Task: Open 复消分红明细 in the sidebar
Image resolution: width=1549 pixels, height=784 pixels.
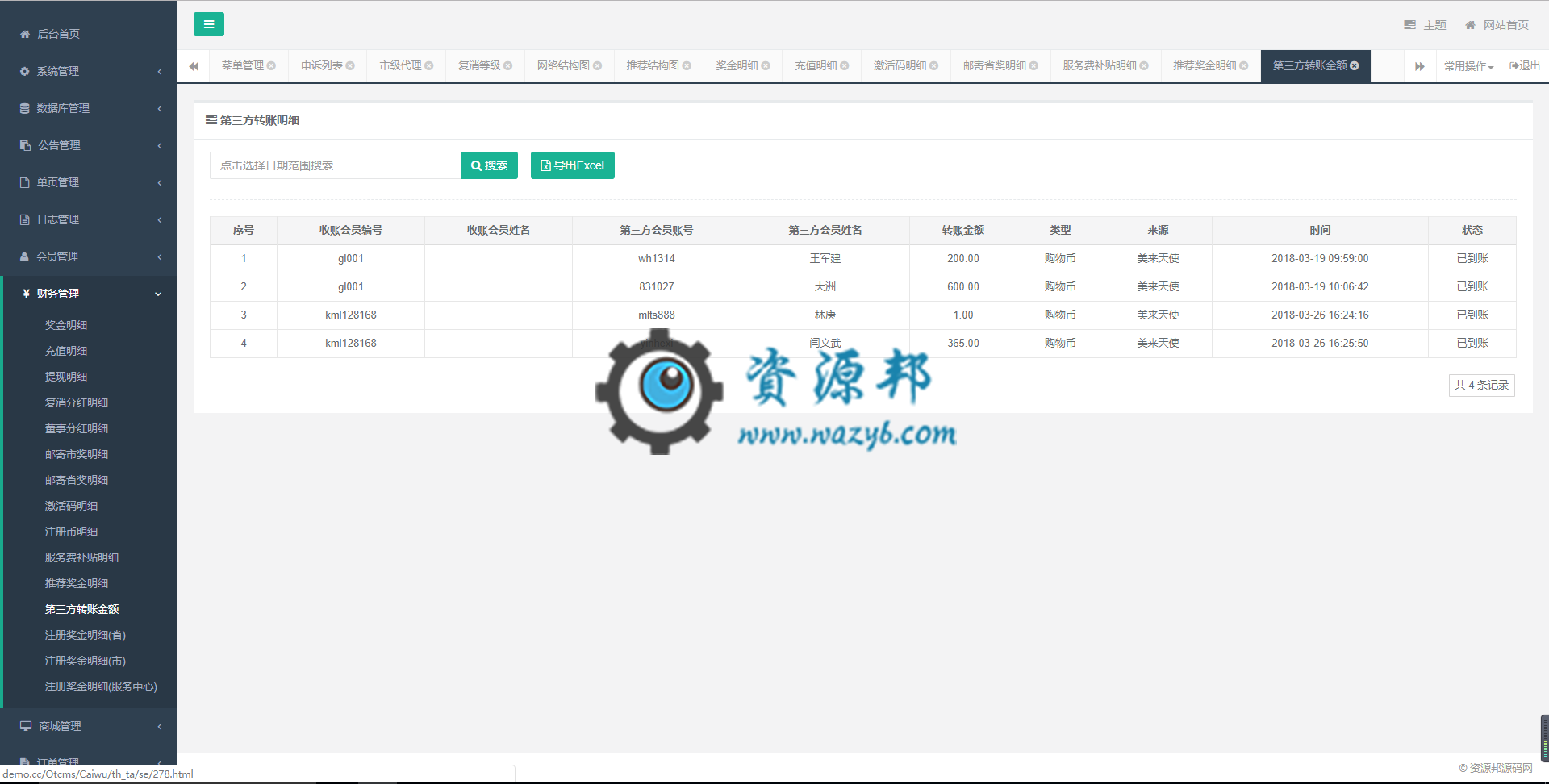Action: [x=77, y=402]
